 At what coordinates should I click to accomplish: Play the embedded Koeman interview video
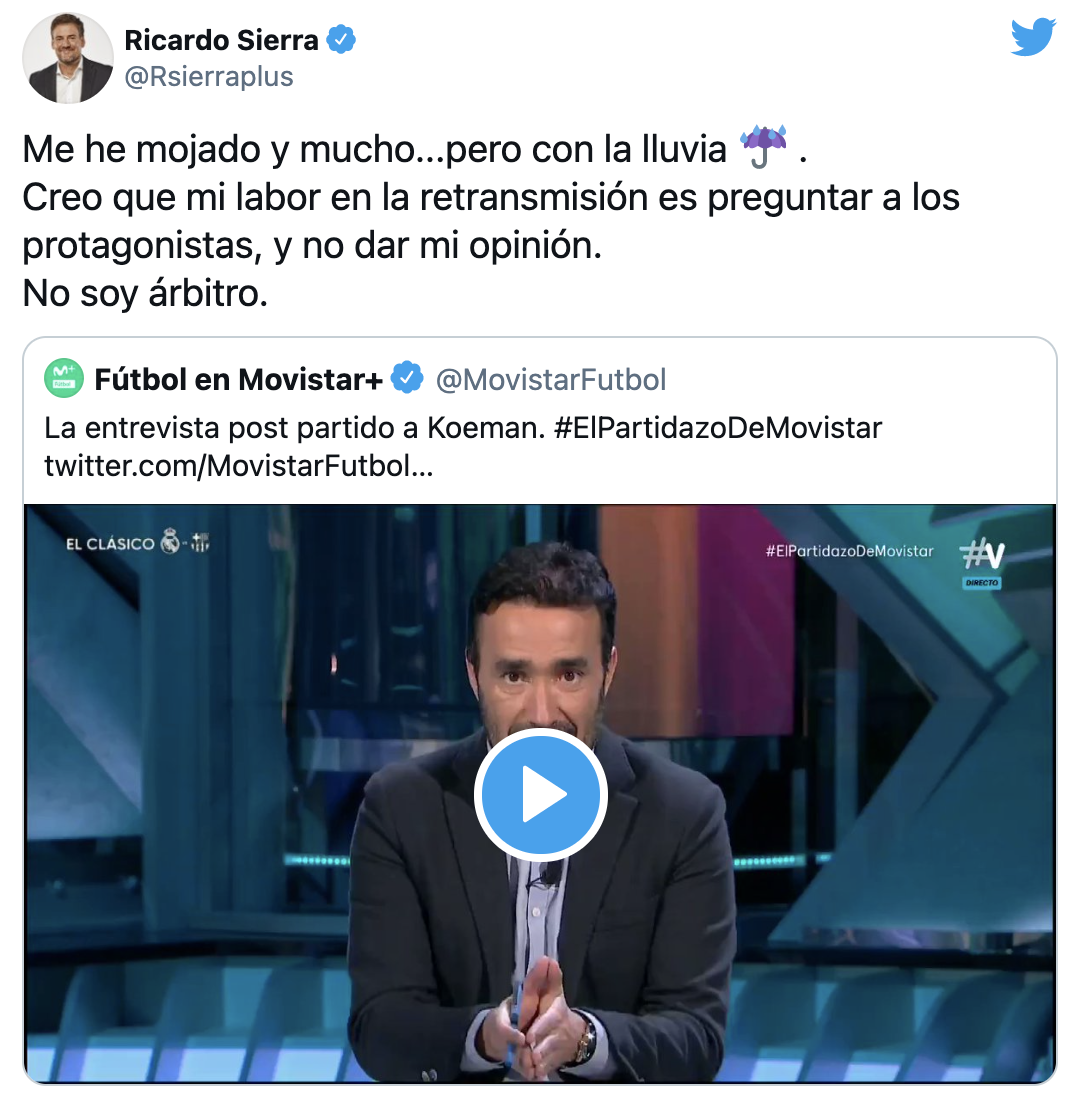(540, 795)
